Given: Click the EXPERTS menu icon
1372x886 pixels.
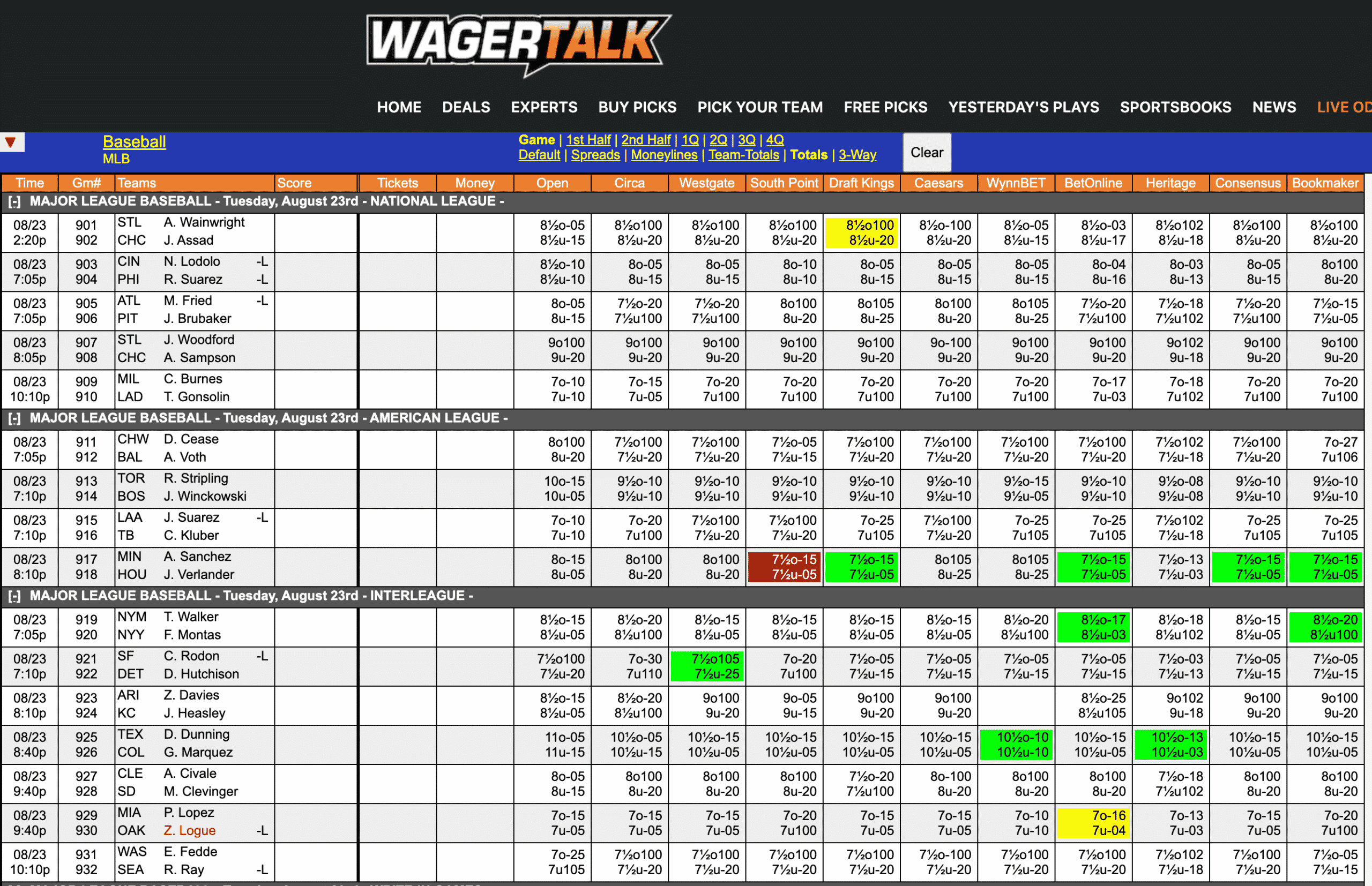Looking at the screenshot, I should tap(544, 108).
